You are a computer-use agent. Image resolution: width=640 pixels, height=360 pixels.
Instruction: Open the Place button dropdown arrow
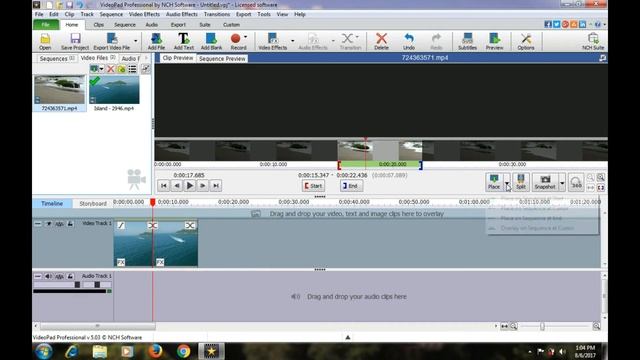(507, 182)
